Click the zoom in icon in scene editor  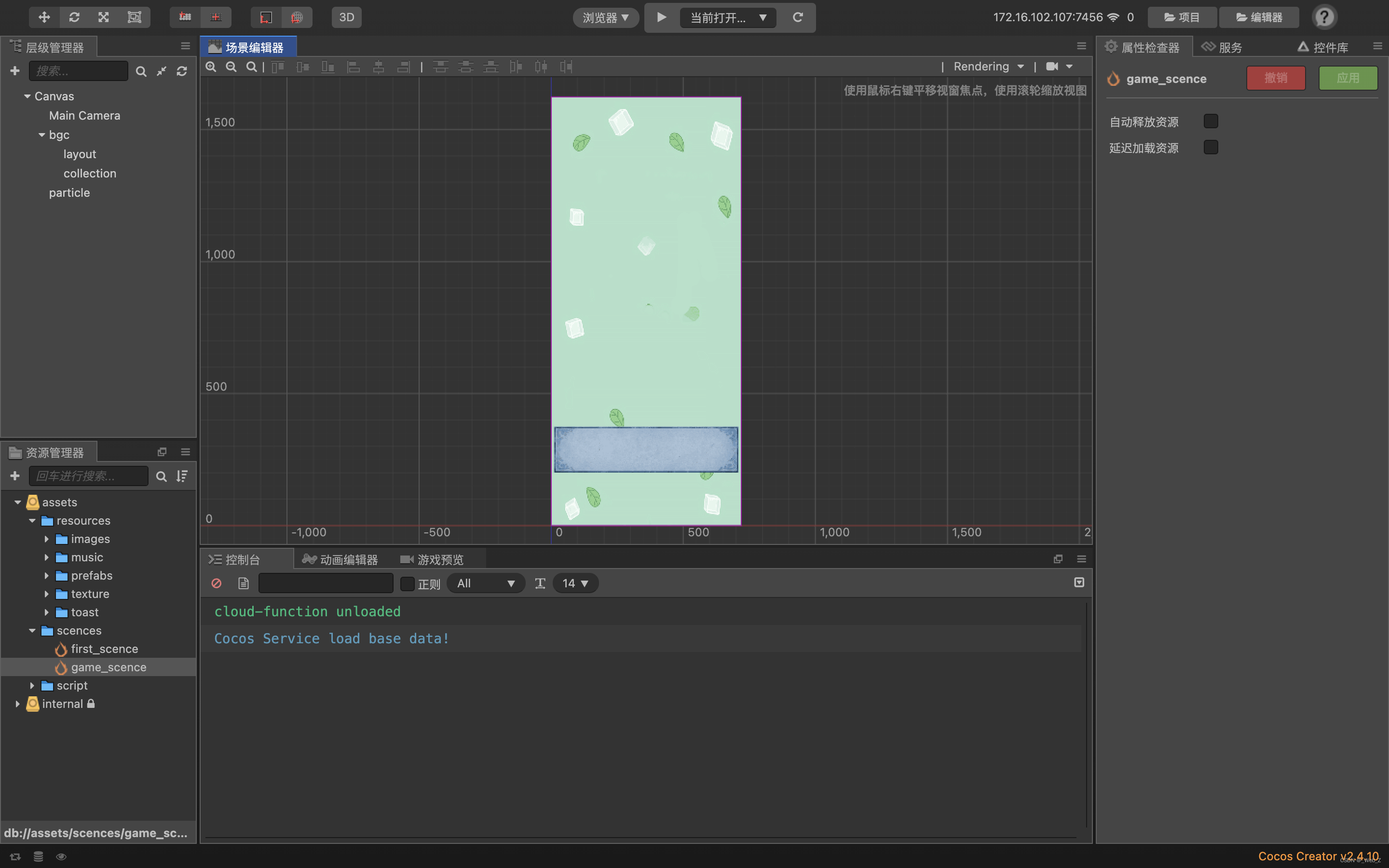click(211, 67)
